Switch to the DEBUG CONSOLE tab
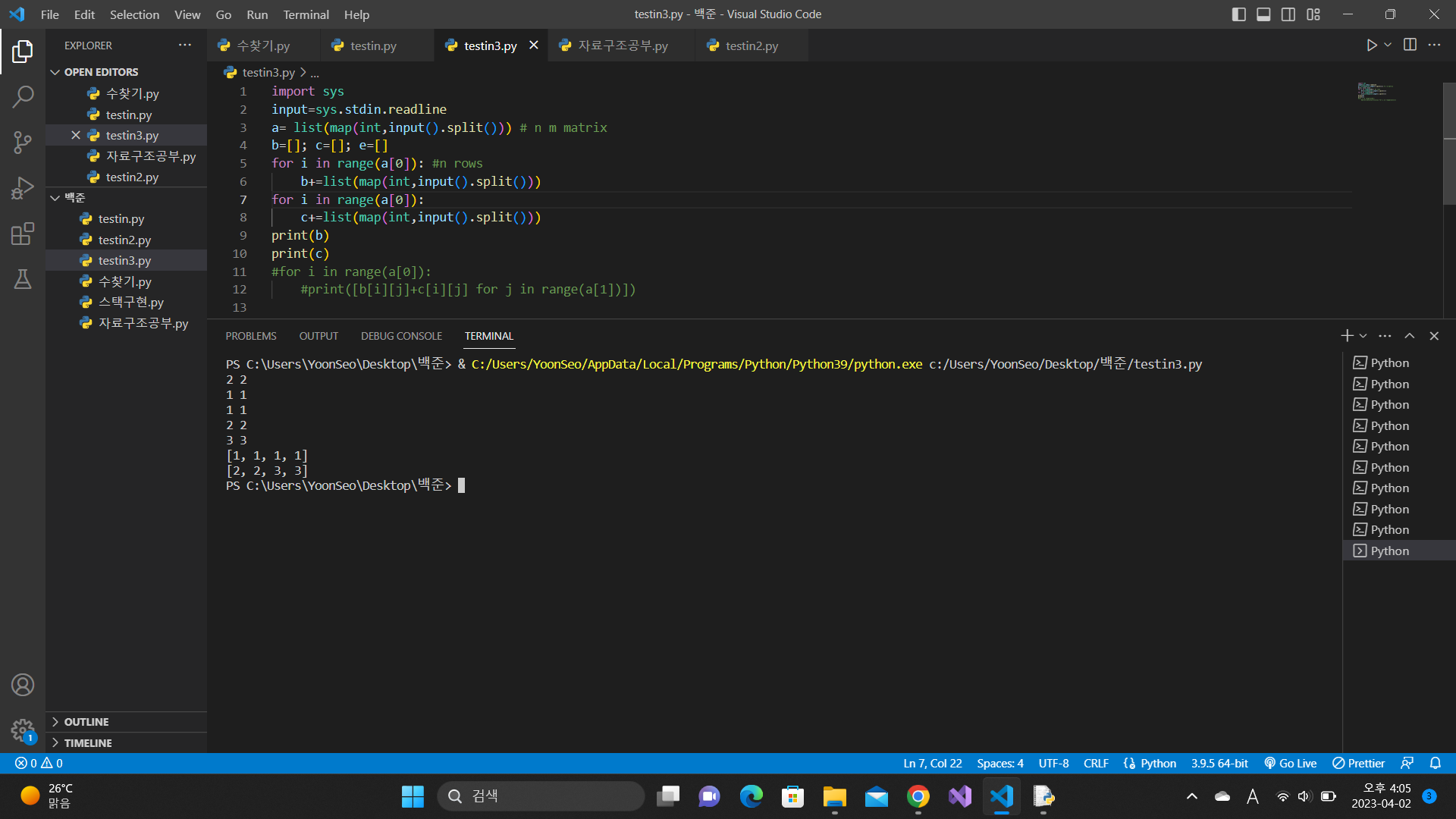 click(401, 336)
